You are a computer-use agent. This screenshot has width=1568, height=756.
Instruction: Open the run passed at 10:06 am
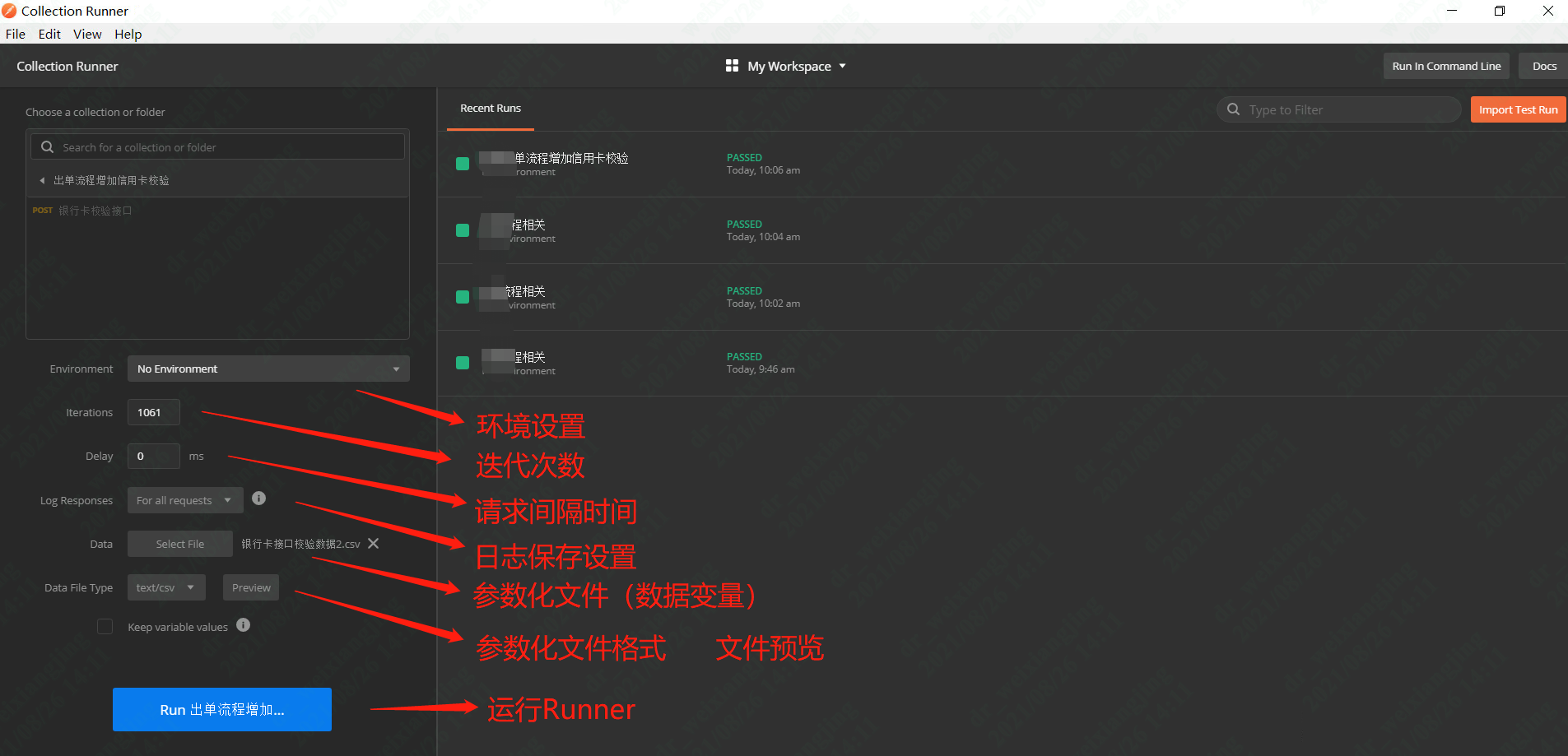[x=1002, y=164]
